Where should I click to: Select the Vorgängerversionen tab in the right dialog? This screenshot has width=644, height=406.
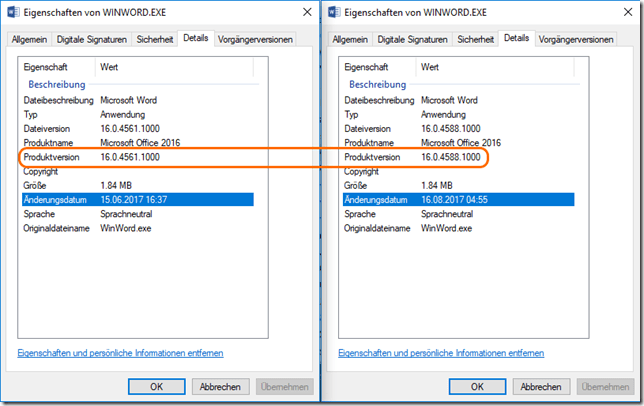point(576,39)
